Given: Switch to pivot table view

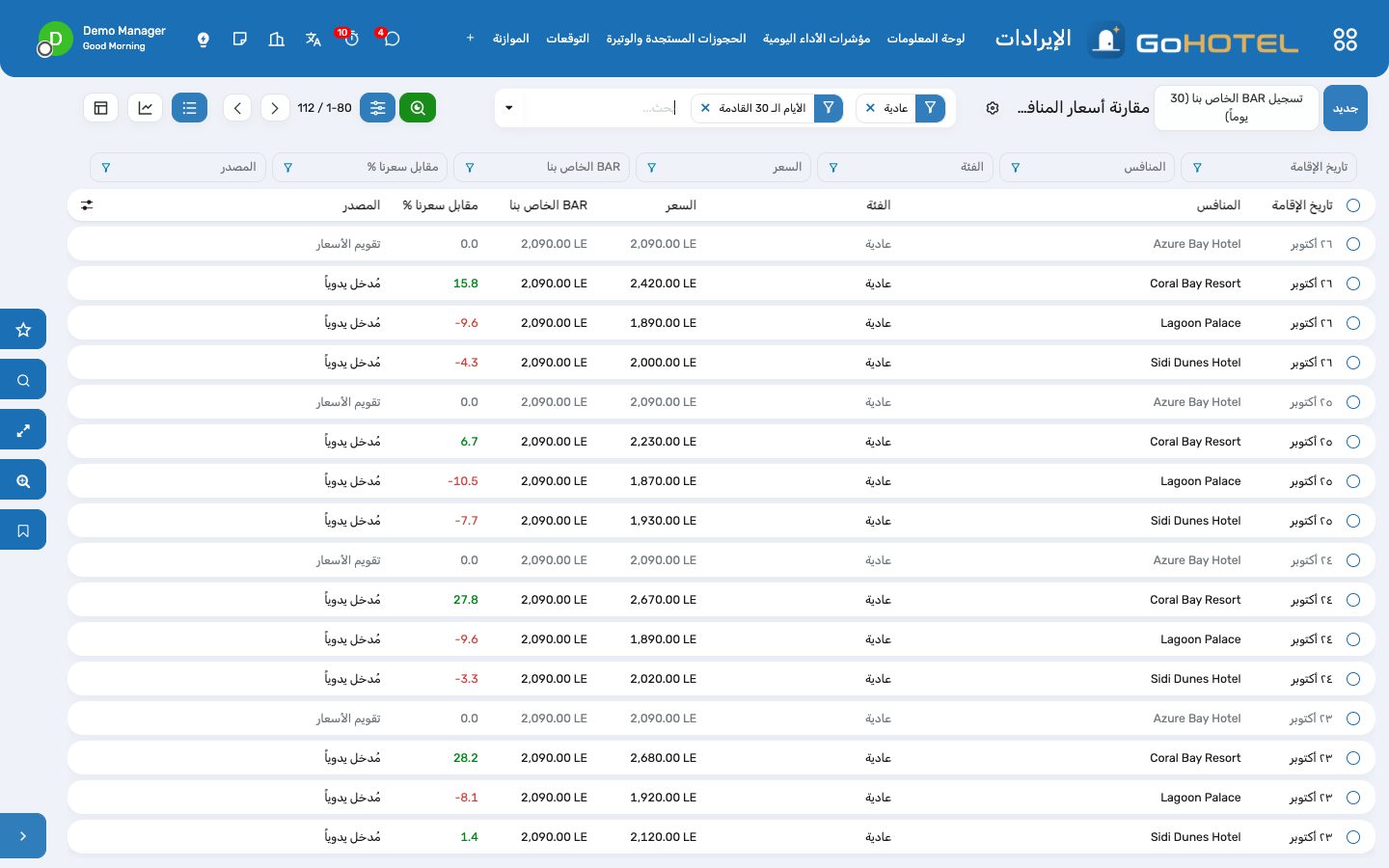Looking at the screenshot, I should click(101, 108).
